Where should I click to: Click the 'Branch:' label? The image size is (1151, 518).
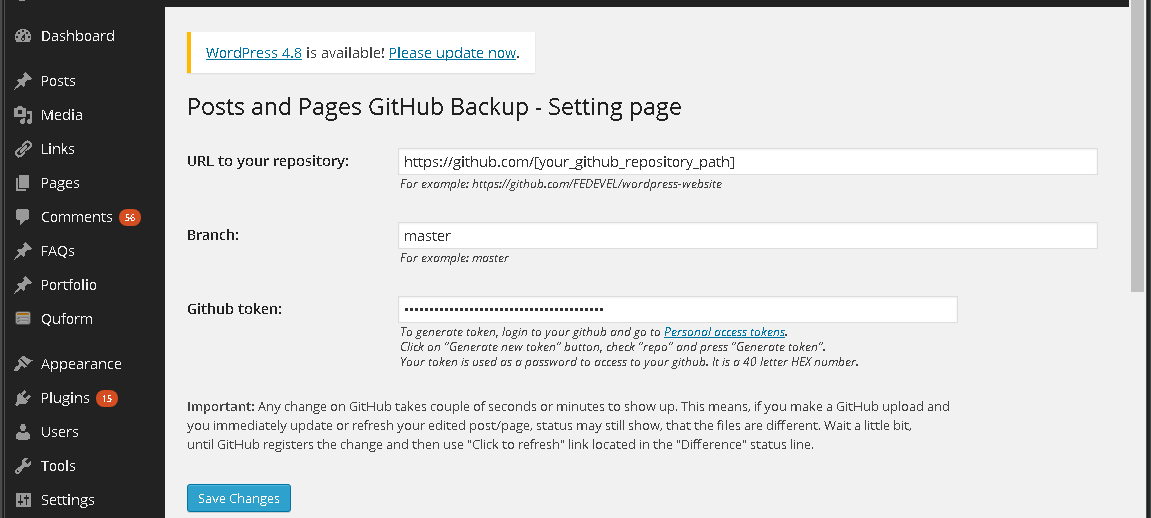tap(214, 235)
